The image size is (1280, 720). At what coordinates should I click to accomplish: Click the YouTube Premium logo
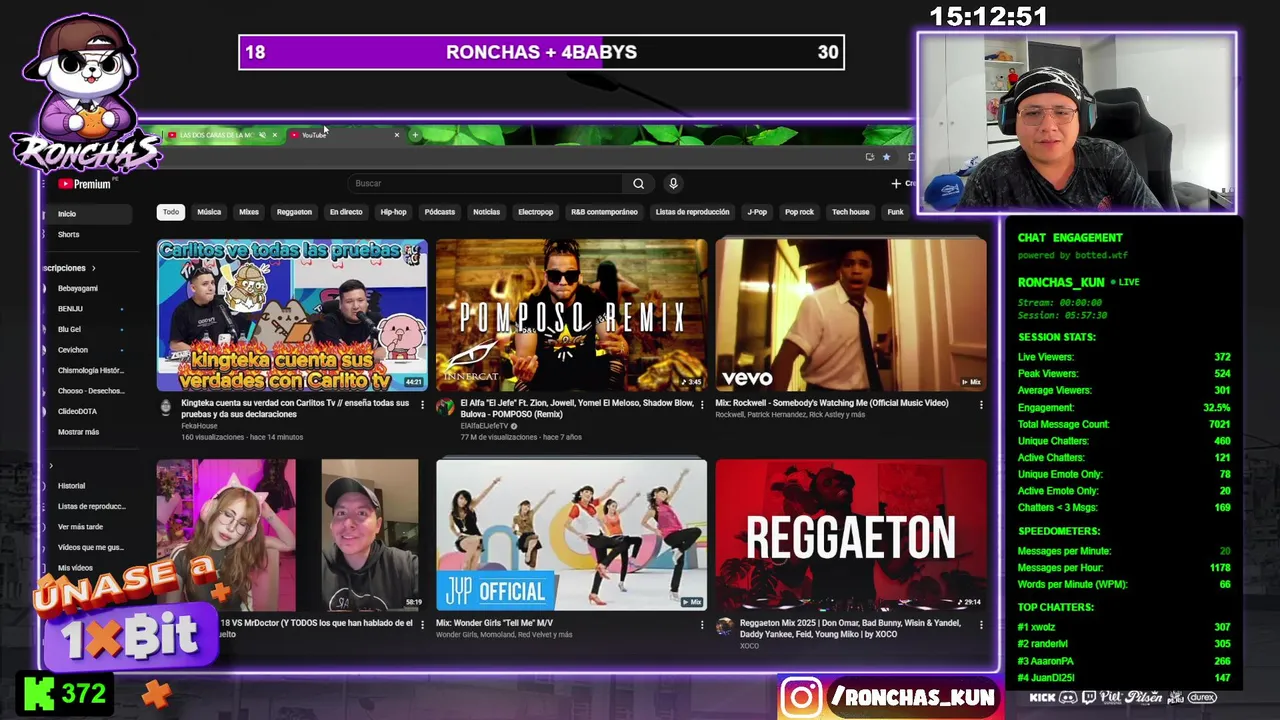(x=84, y=184)
